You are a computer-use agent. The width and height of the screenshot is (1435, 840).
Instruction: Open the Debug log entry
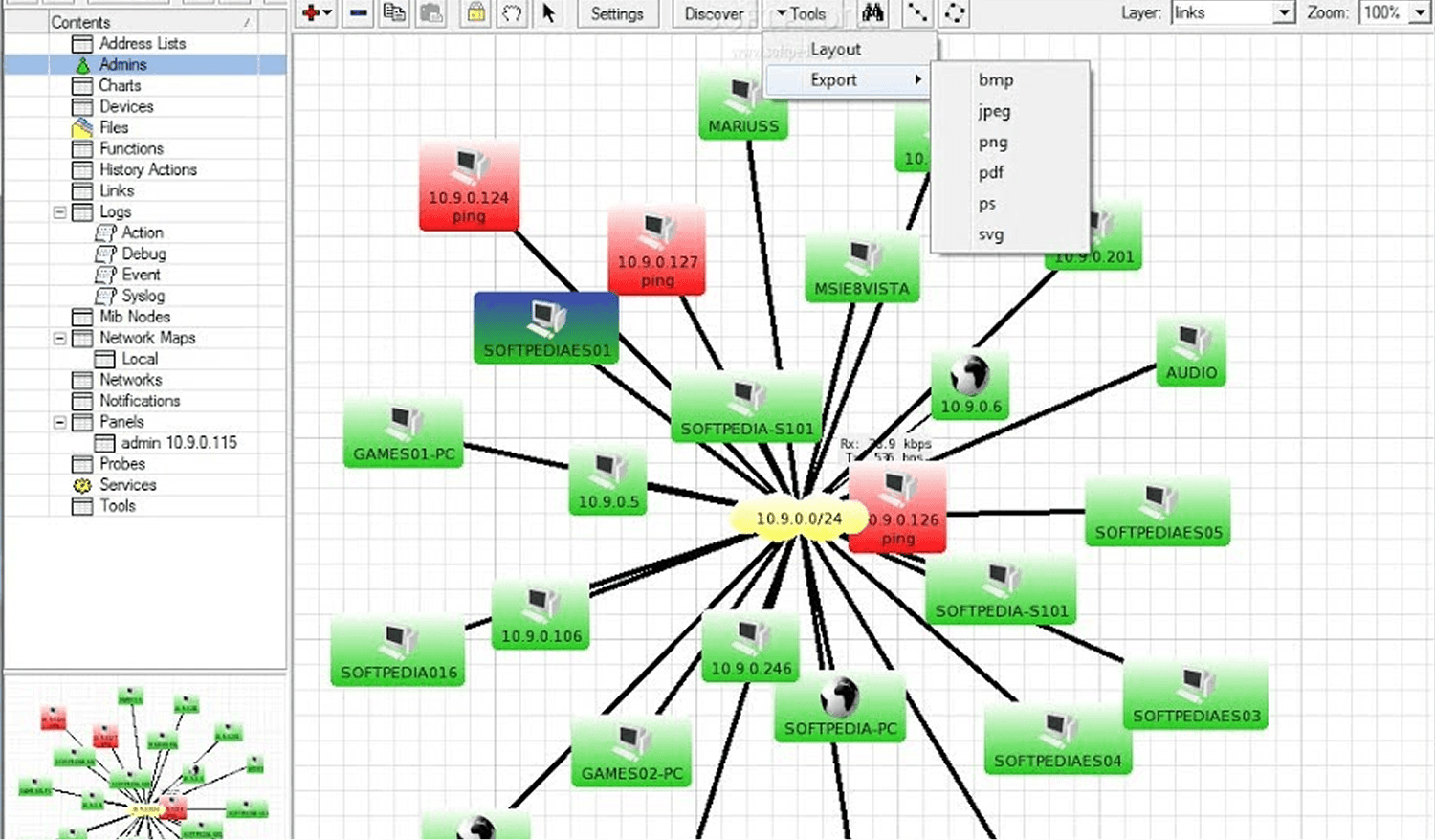point(143,254)
